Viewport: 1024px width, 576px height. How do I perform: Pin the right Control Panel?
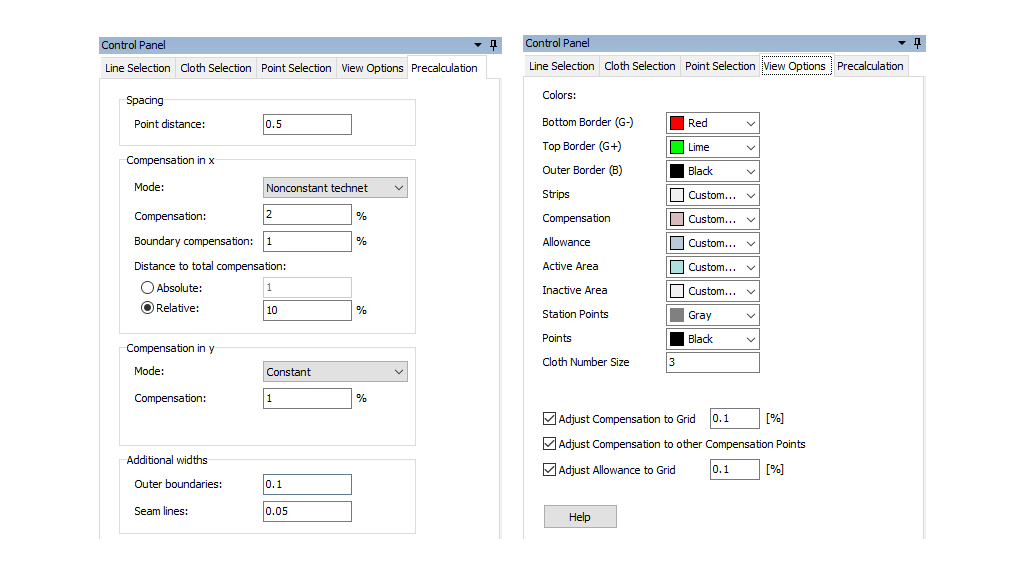click(x=917, y=43)
